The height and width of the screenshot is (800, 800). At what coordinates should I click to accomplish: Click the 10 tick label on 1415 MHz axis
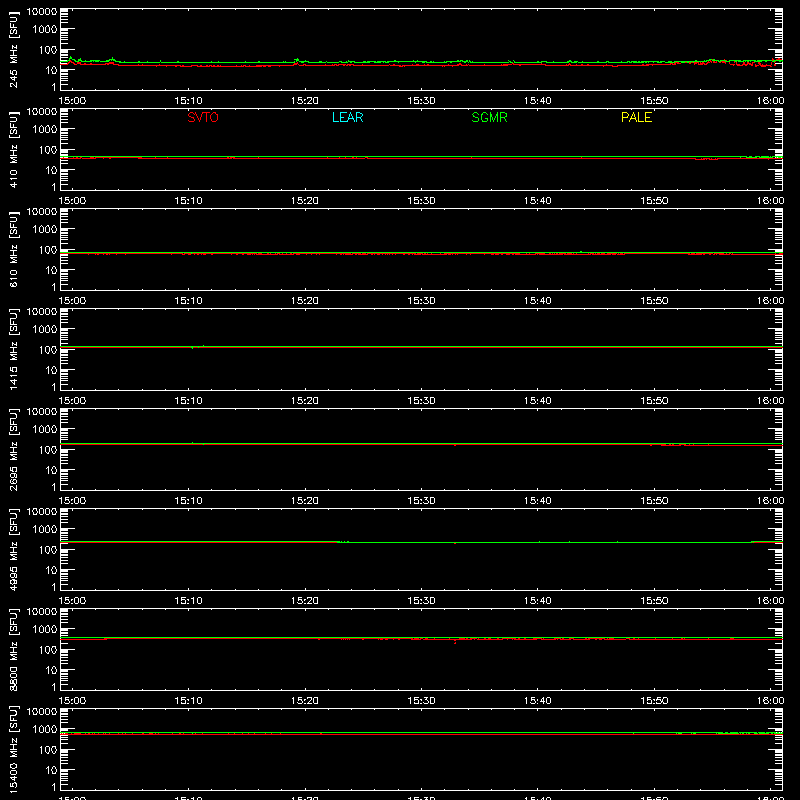click(x=52, y=370)
